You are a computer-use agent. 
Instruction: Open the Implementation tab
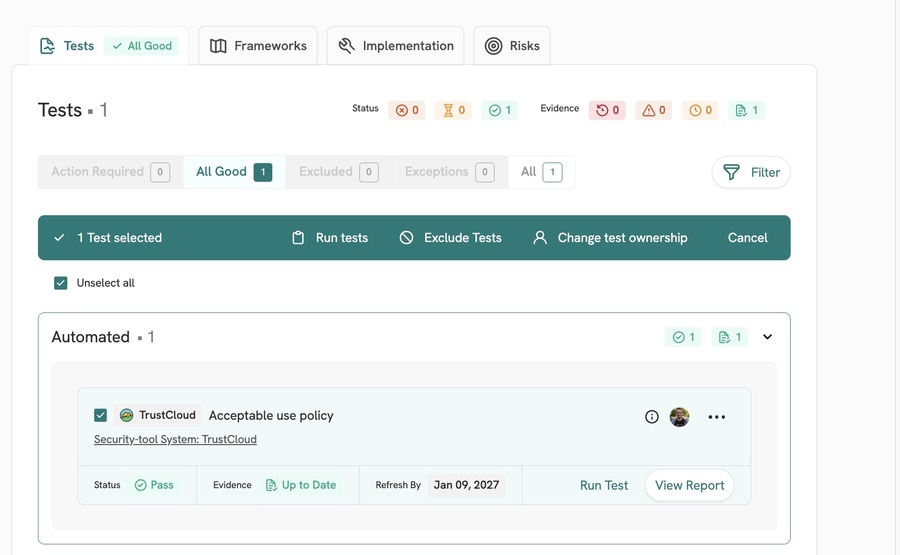(x=395, y=46)
